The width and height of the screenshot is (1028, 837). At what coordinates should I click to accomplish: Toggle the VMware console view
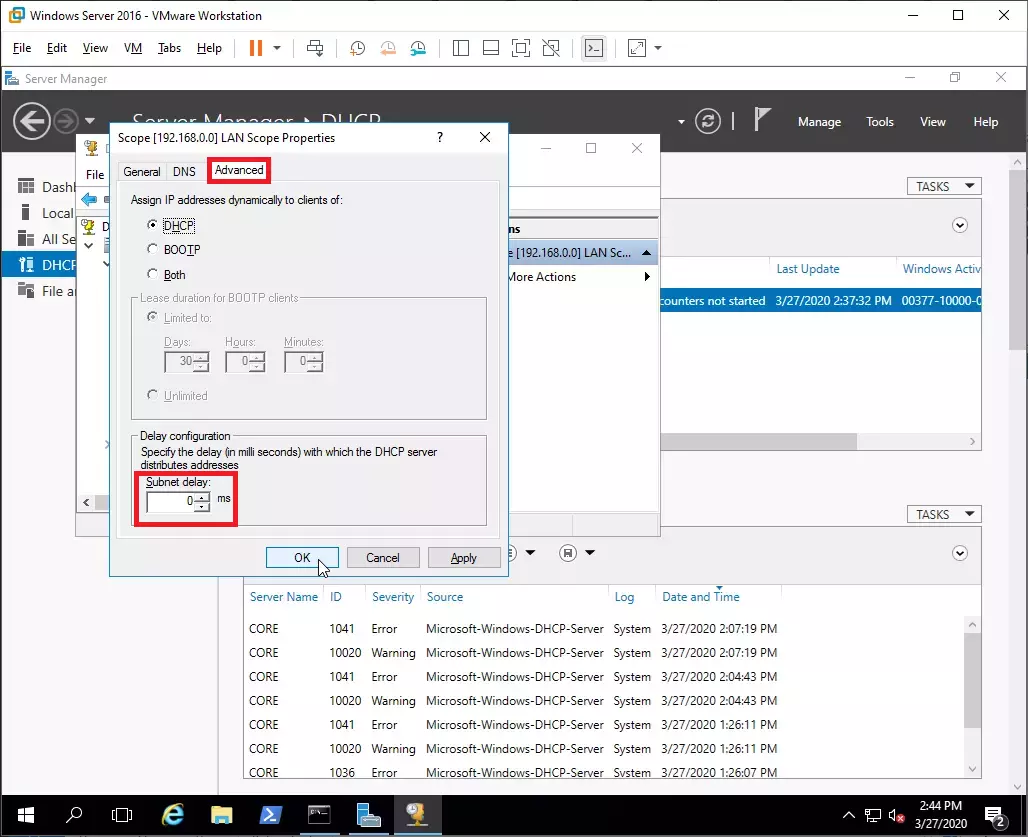(594, 48)
